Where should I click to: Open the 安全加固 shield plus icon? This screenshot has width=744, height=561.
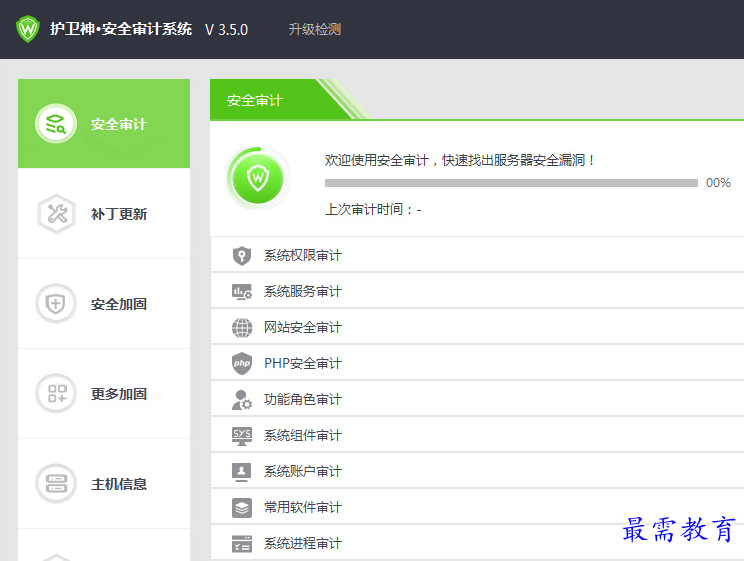tap(56, 303)
